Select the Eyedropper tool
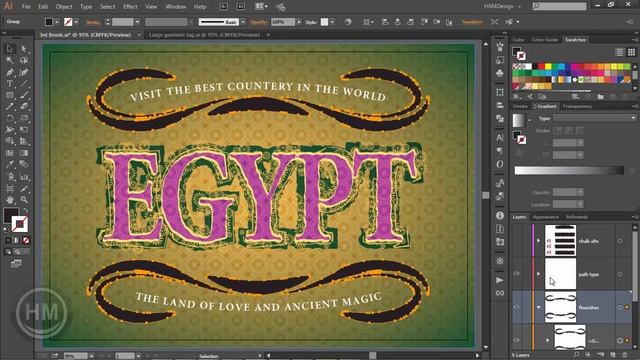Viewport: 640px width, 360px height. coord(10,164)
